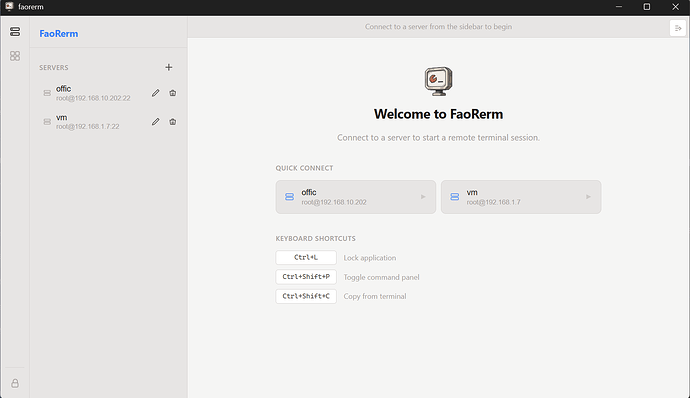Edit the vm server entry
Screen dimensions: 690x398
(155, 122)
